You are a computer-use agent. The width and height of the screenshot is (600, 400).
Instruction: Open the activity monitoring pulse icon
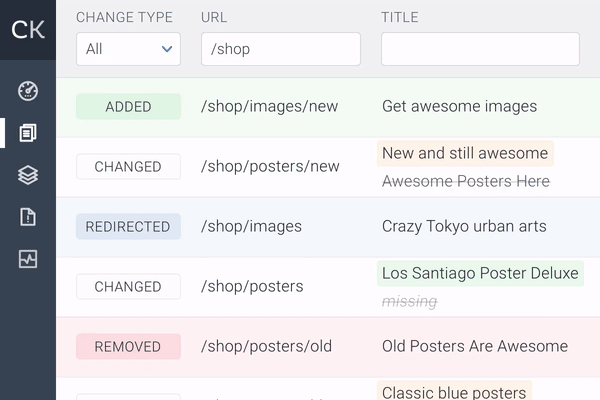(x=28, y=259)
